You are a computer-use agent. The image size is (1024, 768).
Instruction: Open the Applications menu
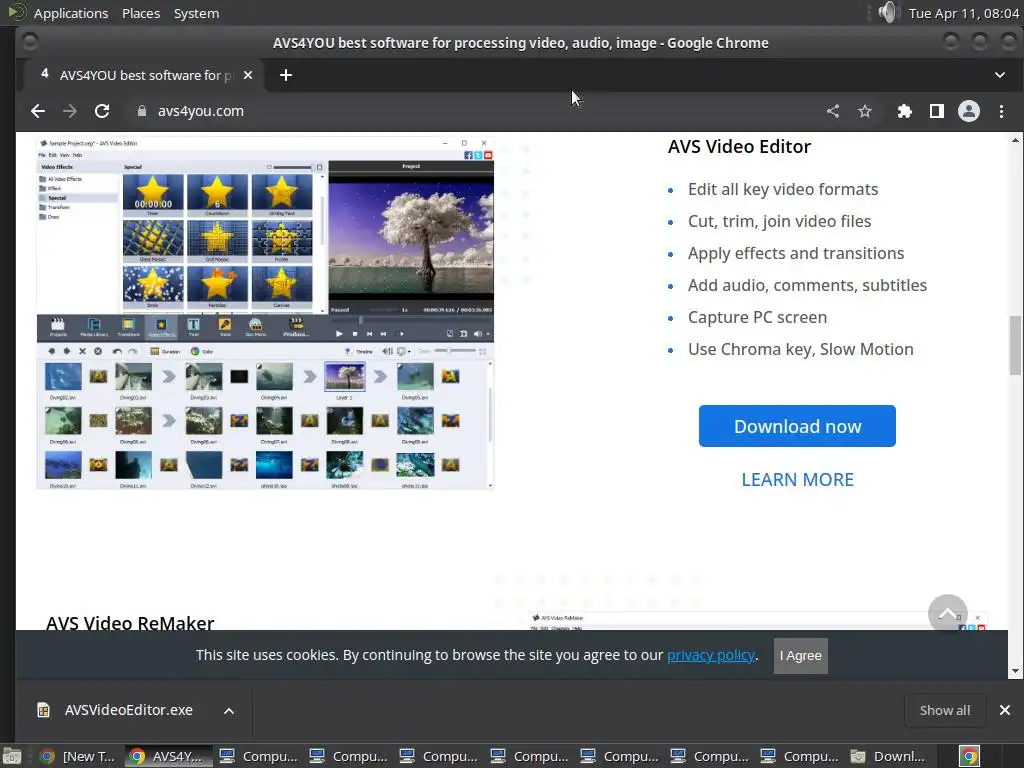click(x=71, y=13)
